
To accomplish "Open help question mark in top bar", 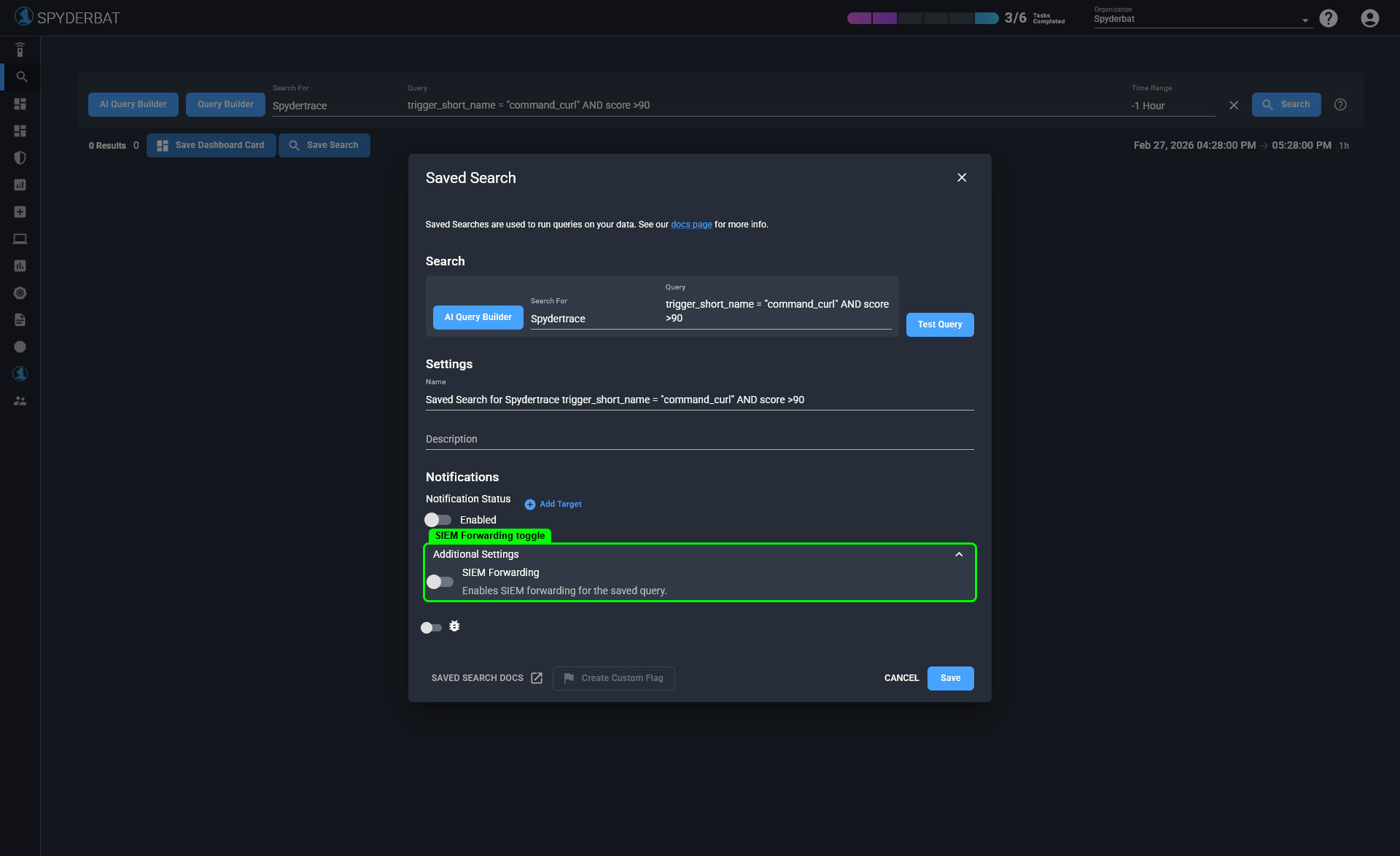I will [1329, 18].
